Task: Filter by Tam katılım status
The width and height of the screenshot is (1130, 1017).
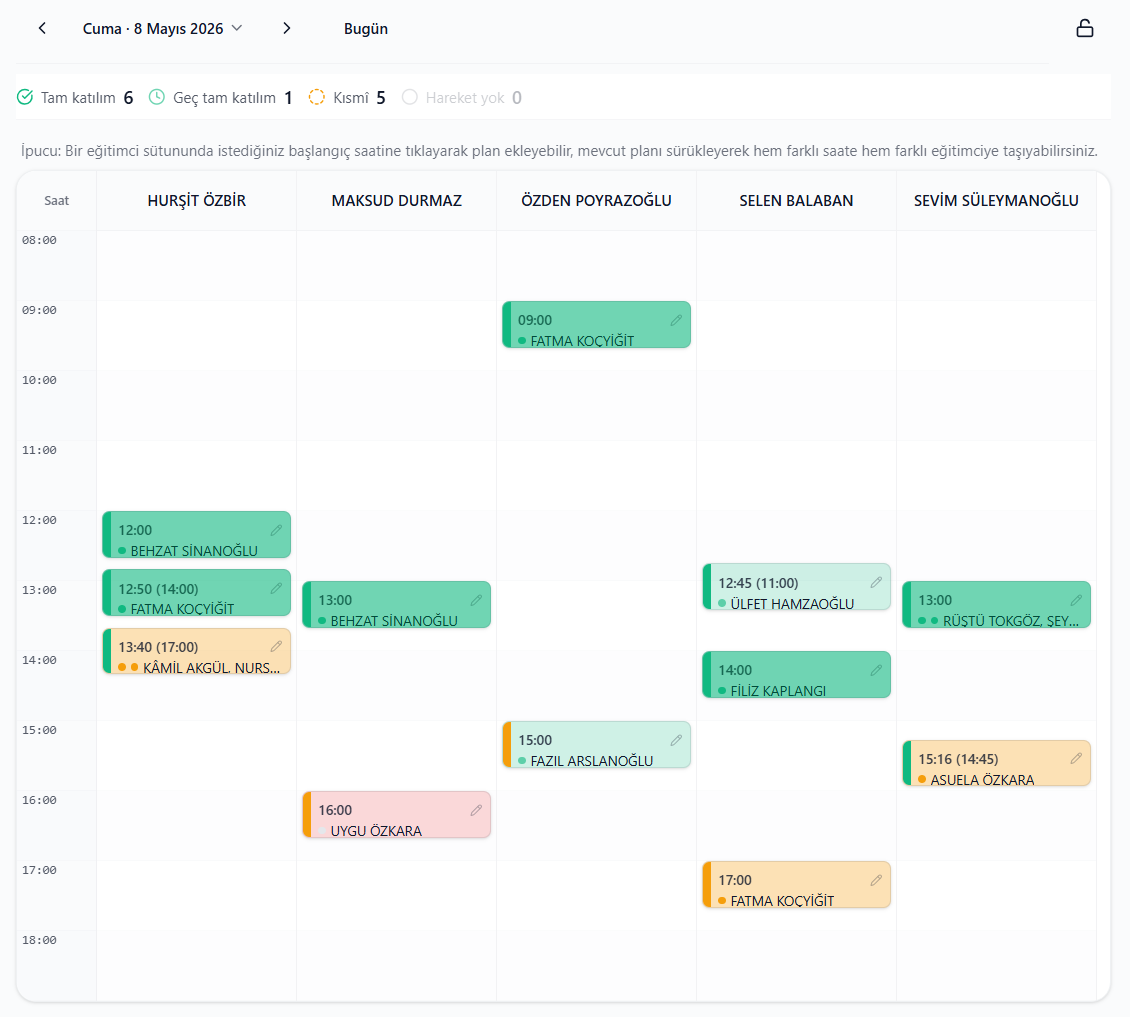Action: 75,97
